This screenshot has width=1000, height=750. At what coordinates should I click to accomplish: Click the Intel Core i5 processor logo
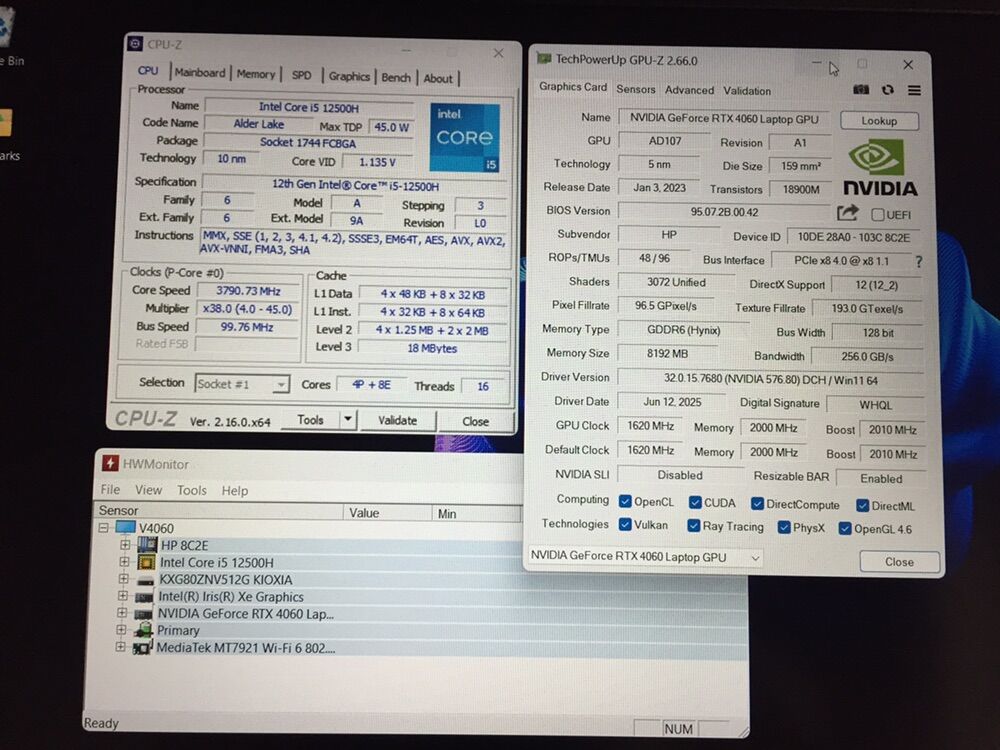pos(464,138)
